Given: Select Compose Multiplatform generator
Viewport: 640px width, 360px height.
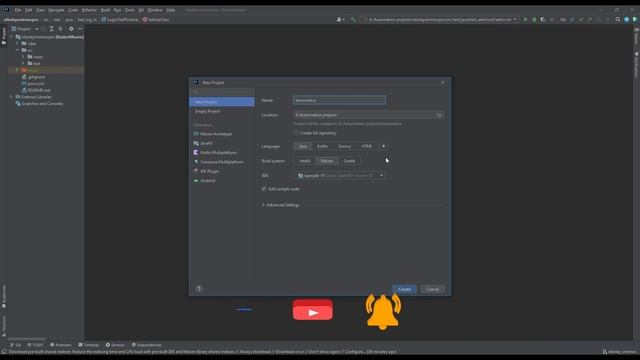Looking at the screenshot, I should tap(222, 162).
